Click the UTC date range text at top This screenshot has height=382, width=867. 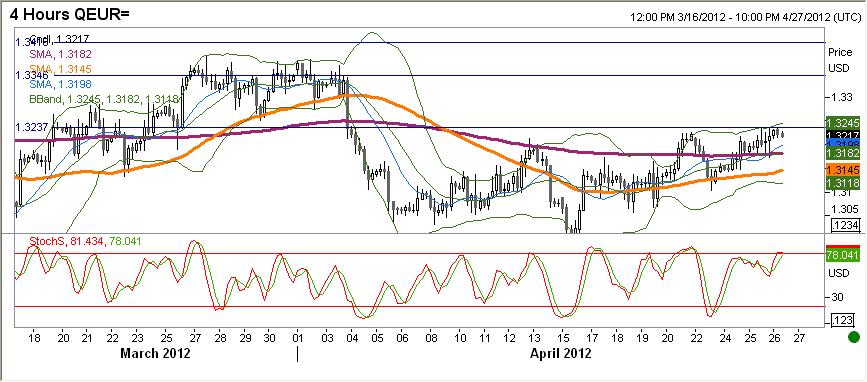pyautogui.click(x=745, y=17)
